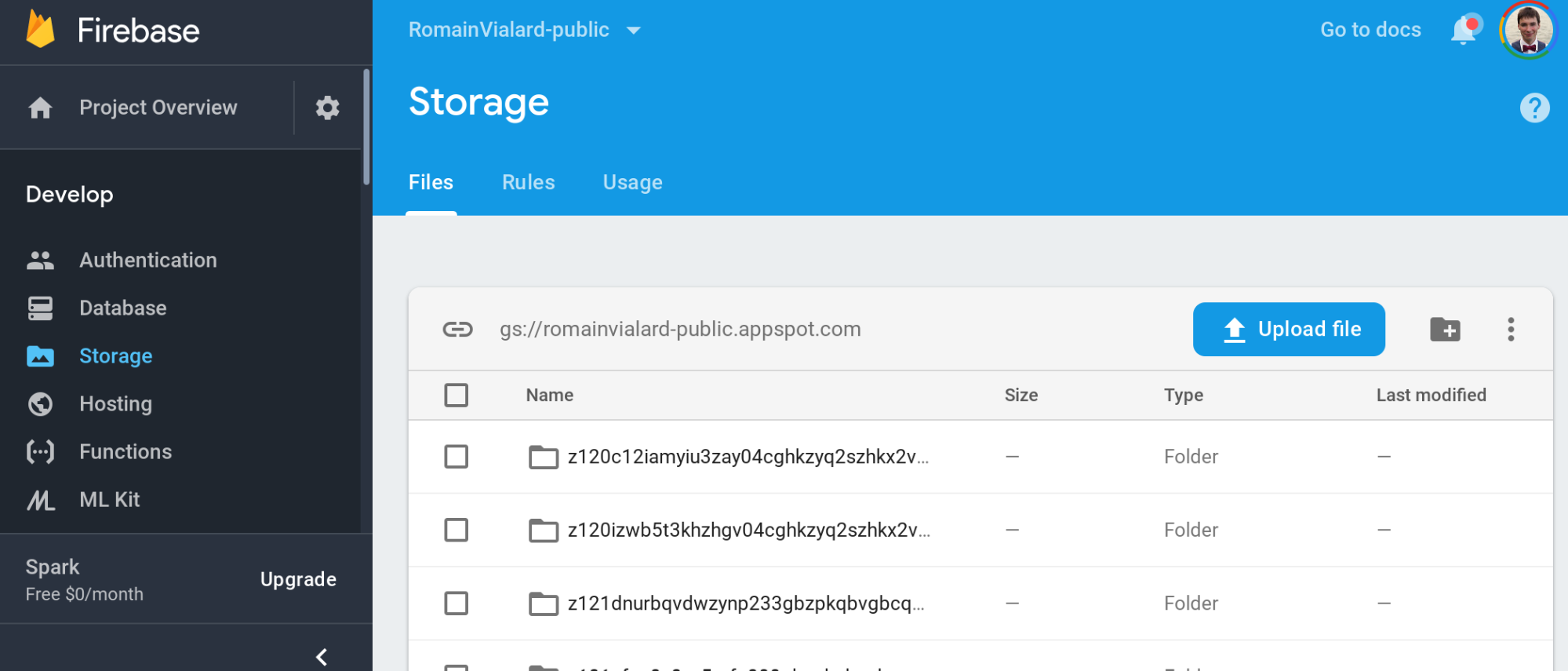Follow the Go to docs link
Viewport: 1568px width, 671px height.
pyautogui.click(x=1370, y=30)
